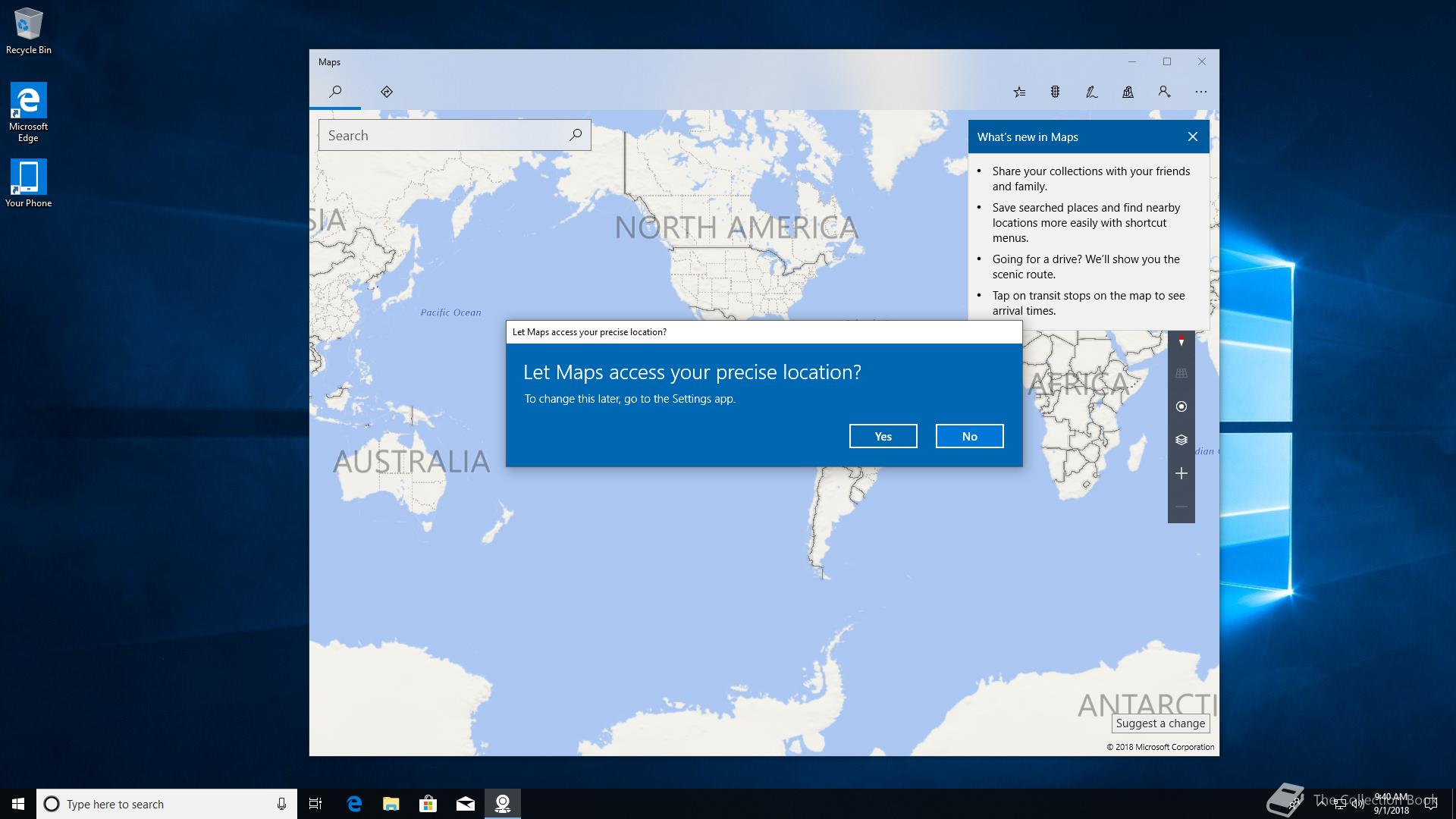The image size is (1456, 819).
Task: Click the Sign in person icon
Action: [x=1164, y=92]
